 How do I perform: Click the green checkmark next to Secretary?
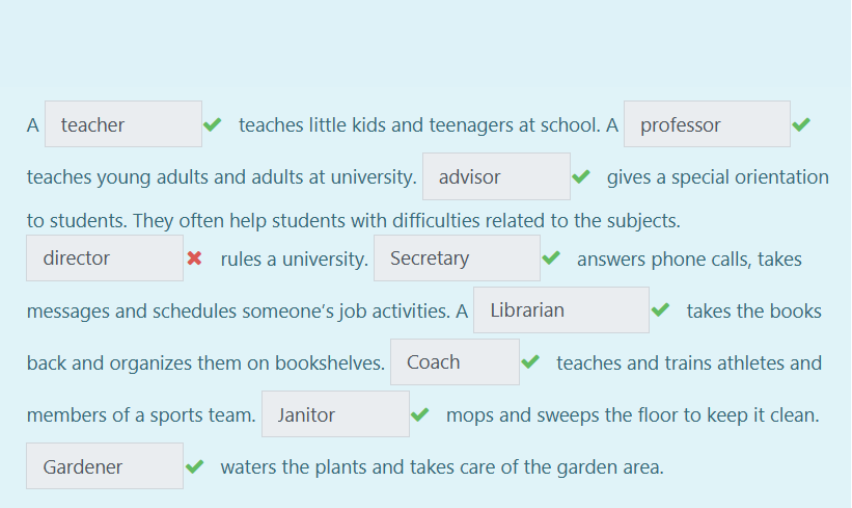click(550, 258)
